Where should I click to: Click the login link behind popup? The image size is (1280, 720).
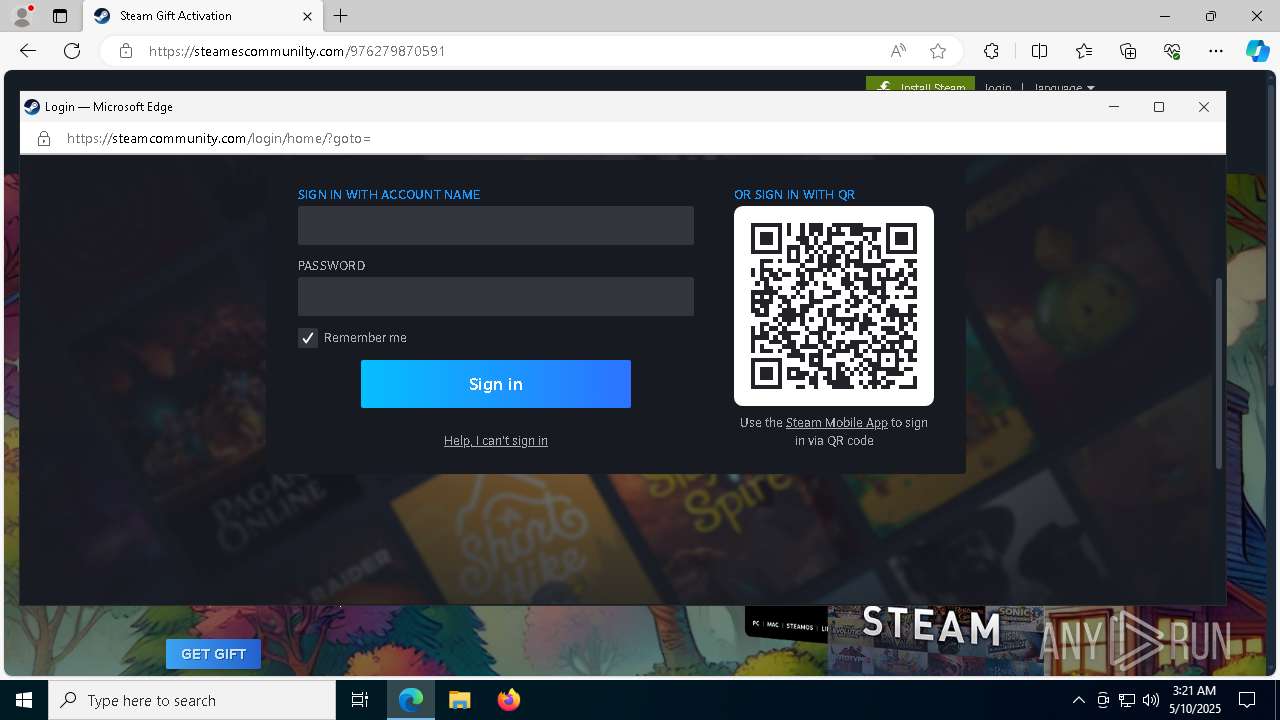pyautogui.click(x=997, y=87)
